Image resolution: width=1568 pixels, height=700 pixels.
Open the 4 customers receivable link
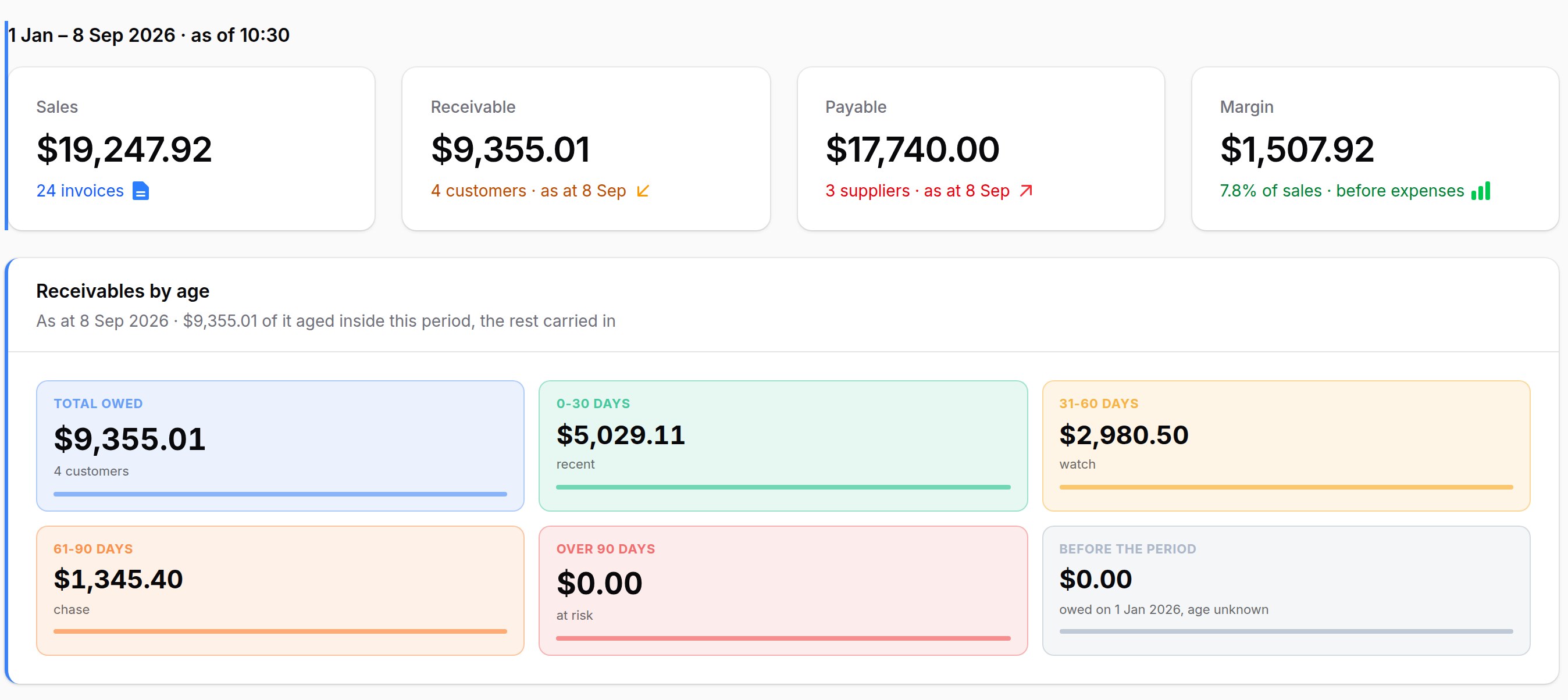[x=528, y=191]
